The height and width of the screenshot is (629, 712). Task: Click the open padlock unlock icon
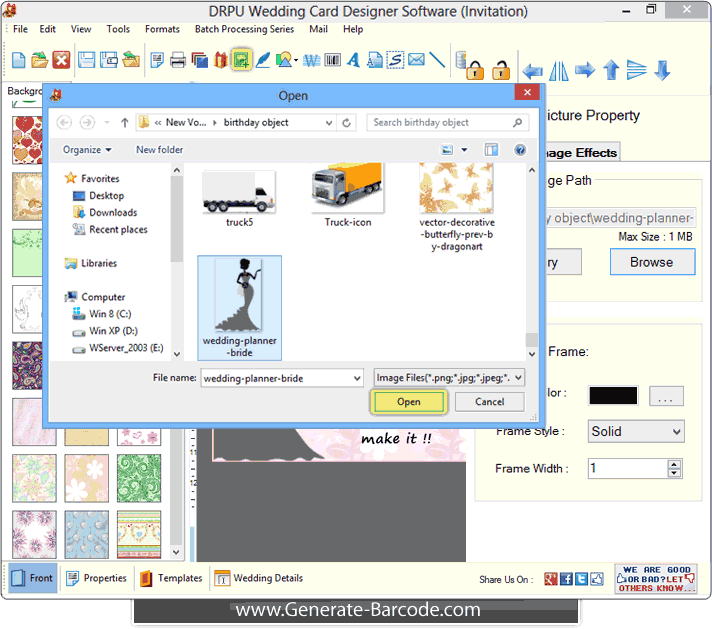click(501, 70)
